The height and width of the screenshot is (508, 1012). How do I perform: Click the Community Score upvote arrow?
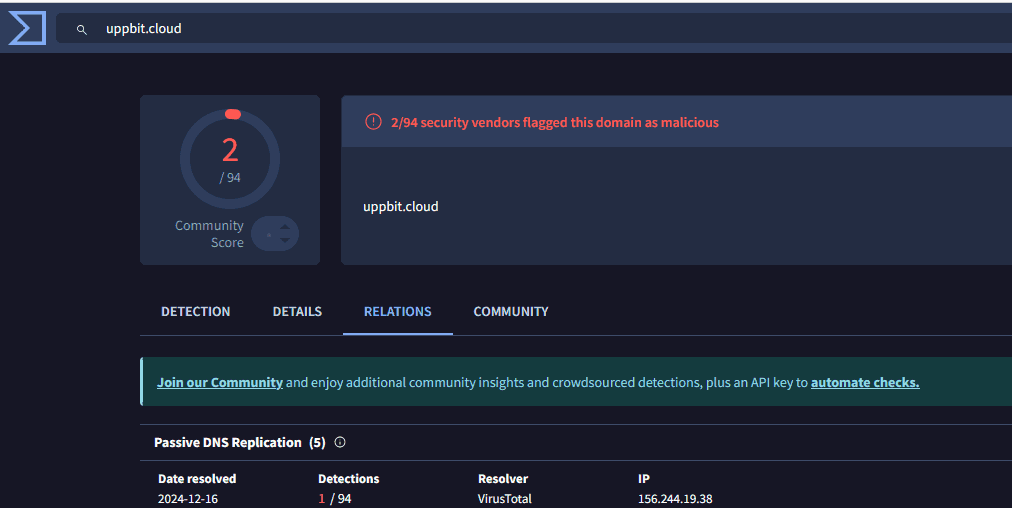pos(285,227)
